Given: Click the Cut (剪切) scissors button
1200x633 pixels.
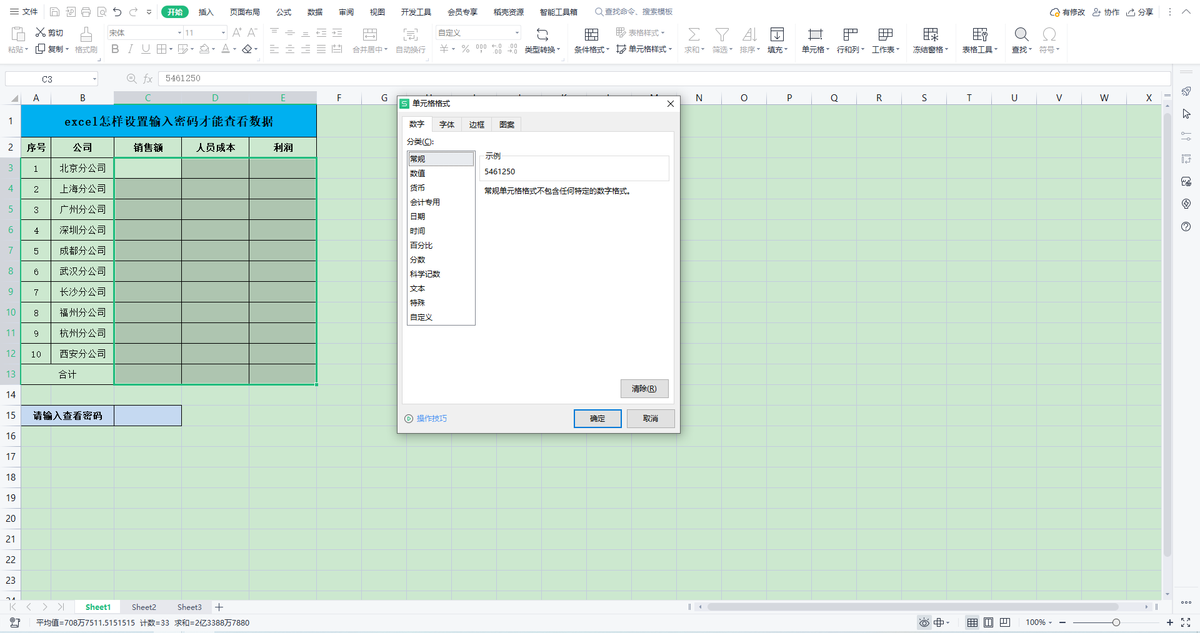Looking at the screenshot, I should point(49,33).
